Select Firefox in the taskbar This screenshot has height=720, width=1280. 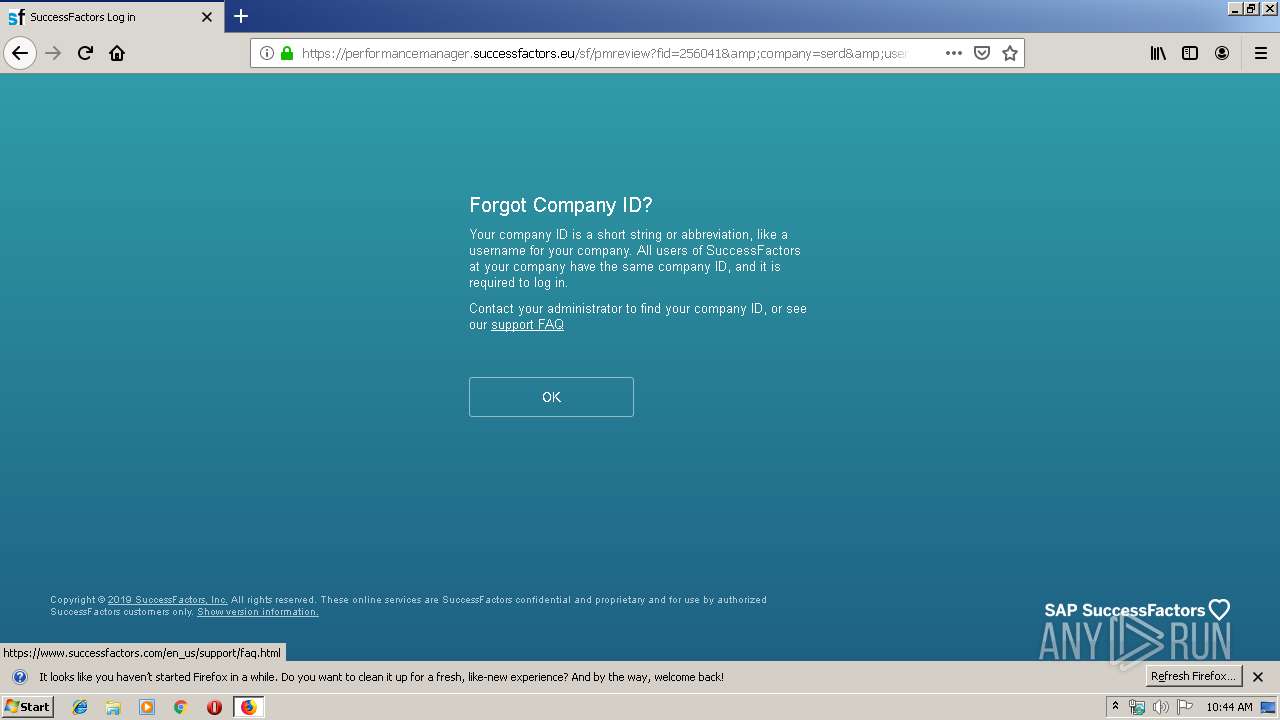tap(248, 707)
